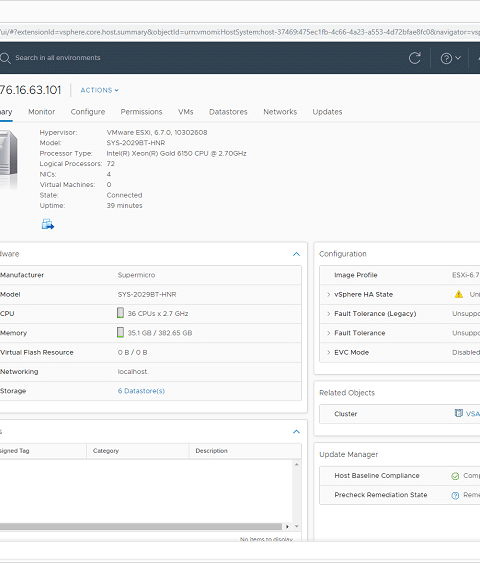Viewport: 480px width, 563px height.
Task: Expand the vSphere HA State row
Action: (x=328, y=294)
